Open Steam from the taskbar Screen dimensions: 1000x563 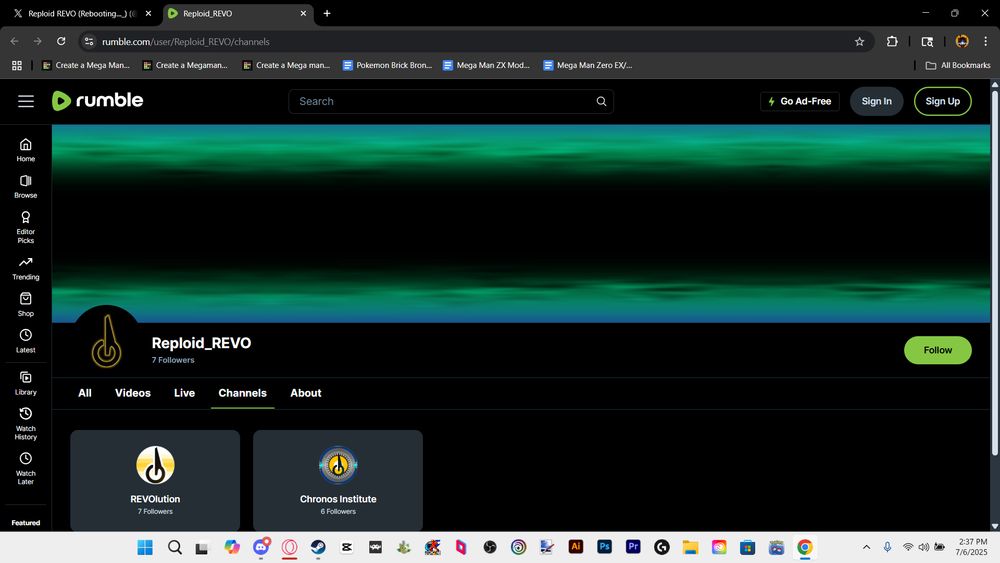click(x=318, y=547)
